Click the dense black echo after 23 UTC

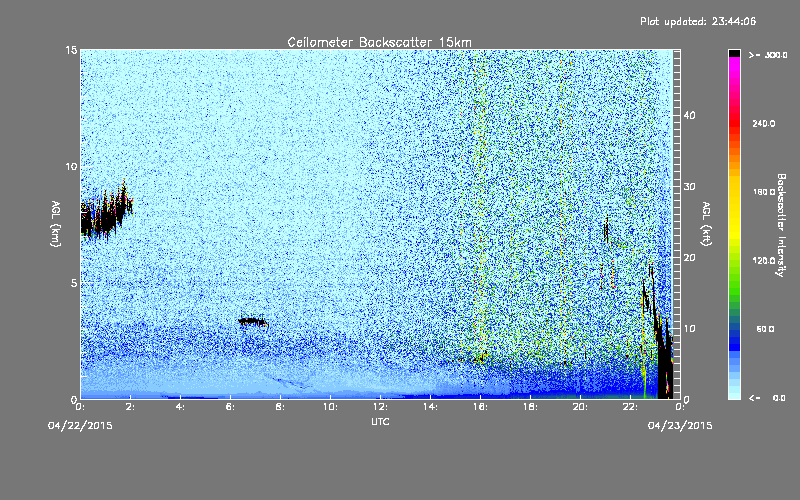(664, 357)
